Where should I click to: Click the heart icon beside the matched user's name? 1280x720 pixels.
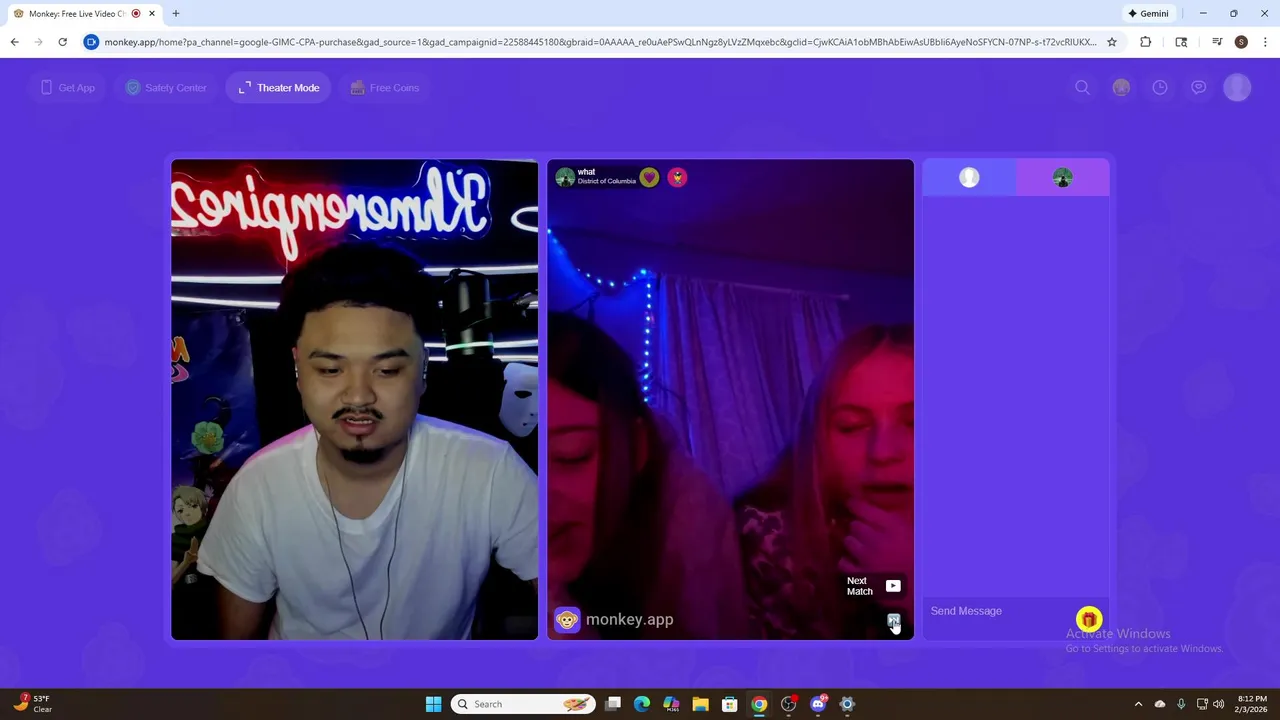[x=650, y=177]
